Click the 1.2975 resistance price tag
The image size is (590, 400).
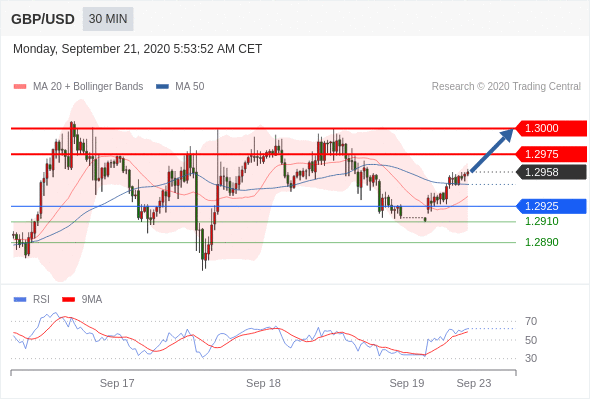[x=551, y=154]
